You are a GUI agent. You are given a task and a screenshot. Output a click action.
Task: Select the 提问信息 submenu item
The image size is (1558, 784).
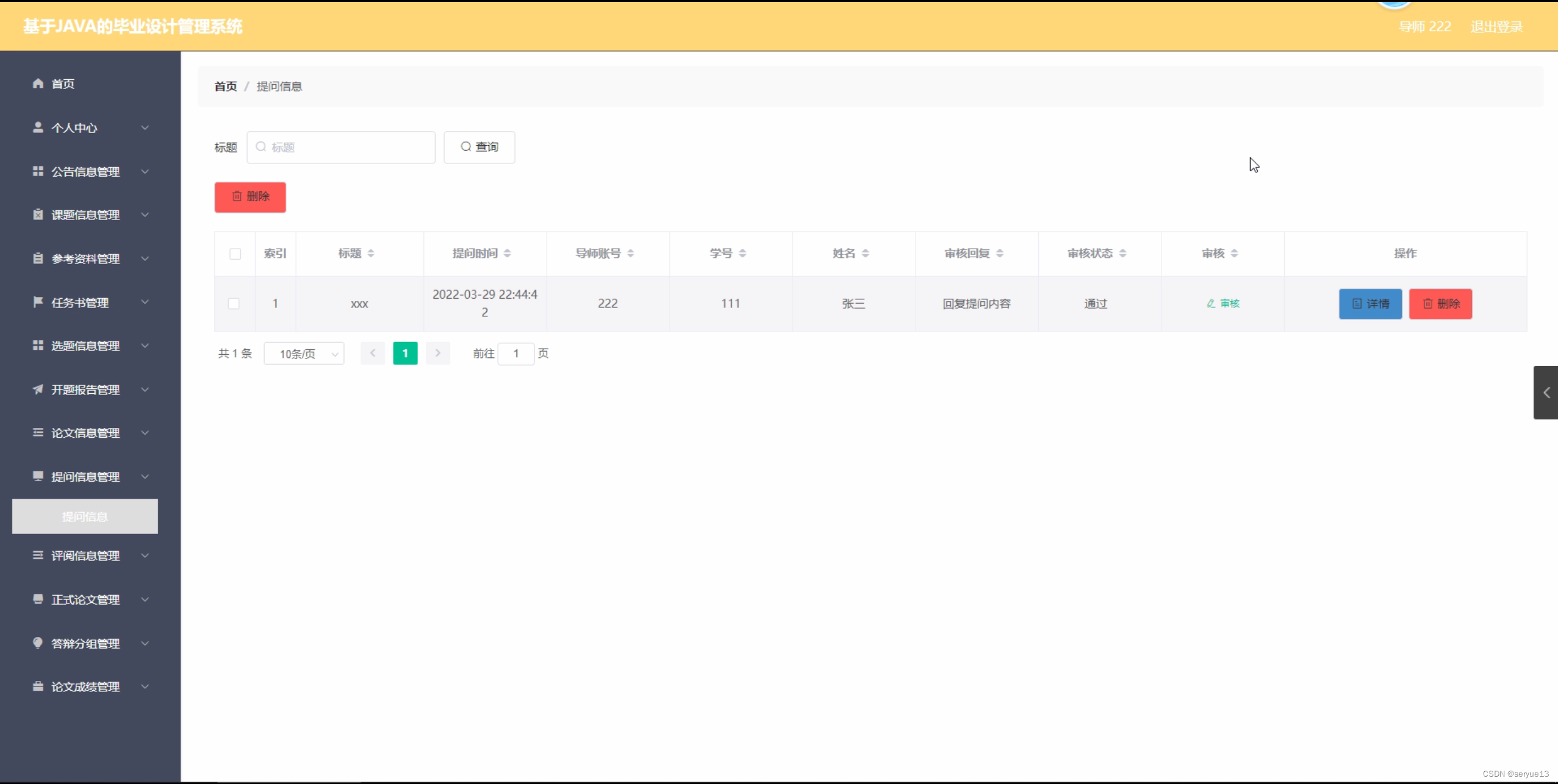(85, 516)
